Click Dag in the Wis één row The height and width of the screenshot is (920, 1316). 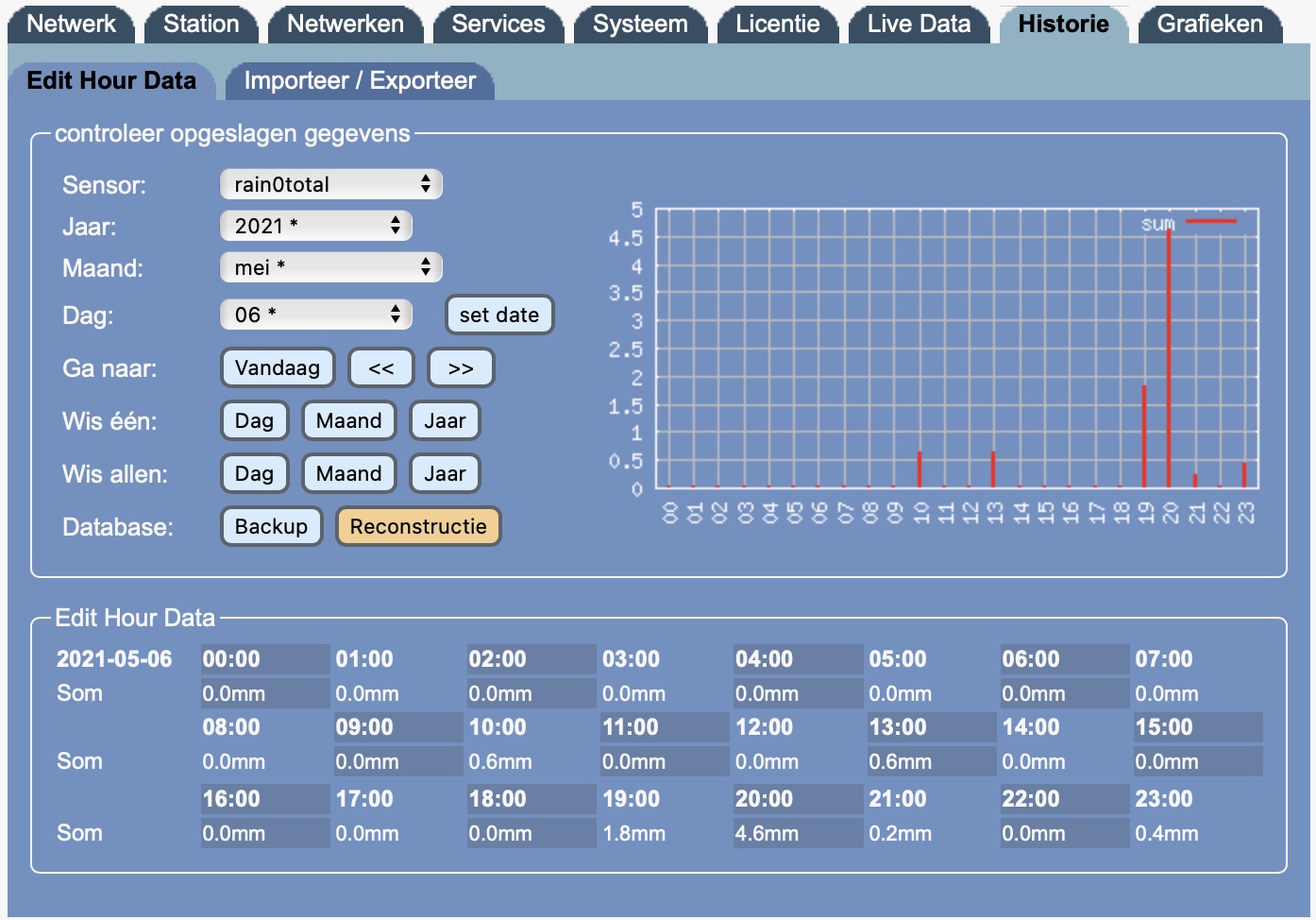[x=254, y=420]
